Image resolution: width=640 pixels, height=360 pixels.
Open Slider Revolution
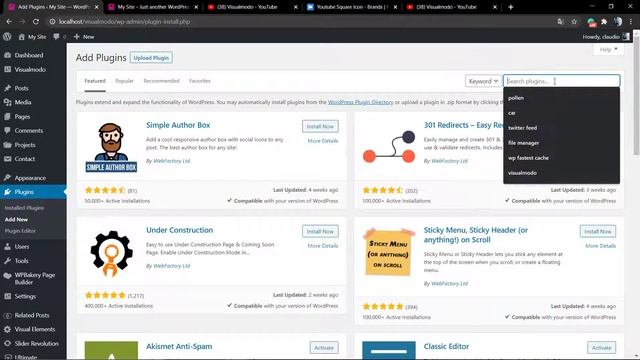36,344
